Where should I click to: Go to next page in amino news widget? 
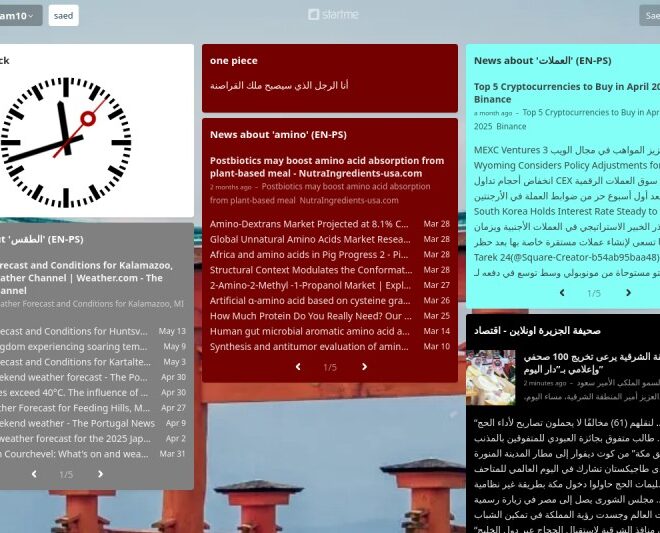pyautogui.click(x=364, y=367)
